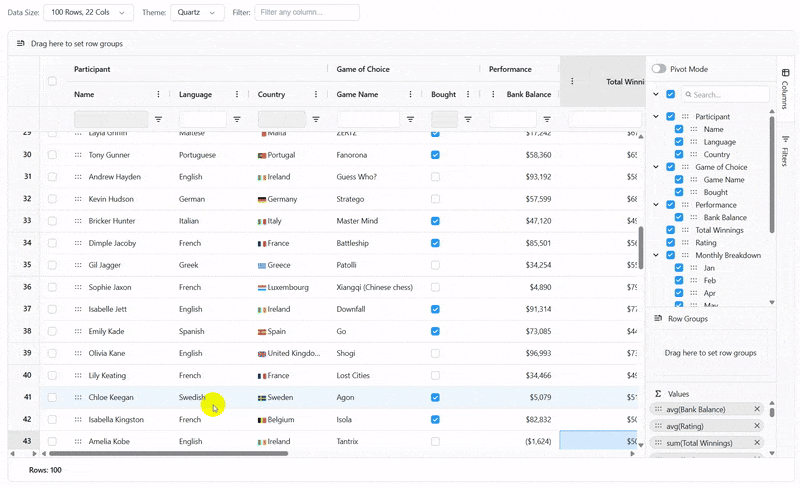This screenshot has width=800, height=489.
Task: Uncheck the Bought box for Bricker Hunter
Action: pos(435,221)
